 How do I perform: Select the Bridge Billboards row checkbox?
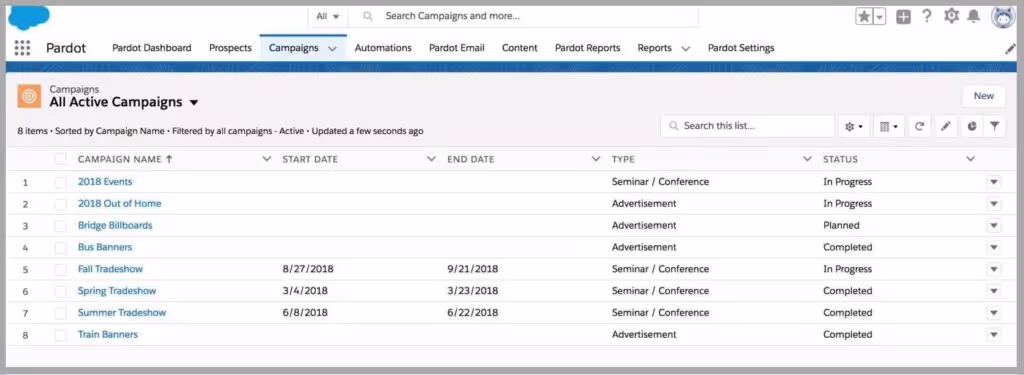60,225
